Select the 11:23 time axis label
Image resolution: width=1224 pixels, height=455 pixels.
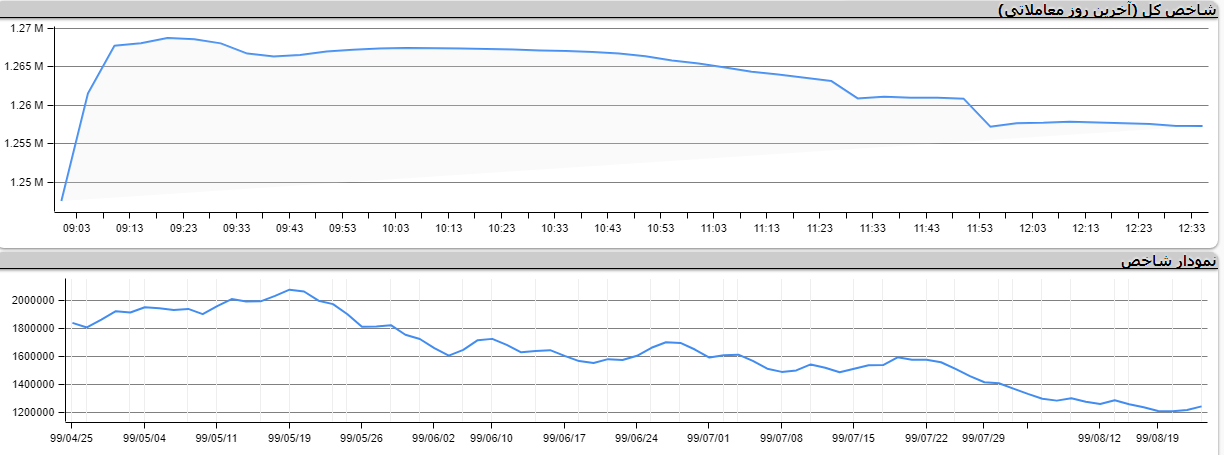tap(821, 228)
